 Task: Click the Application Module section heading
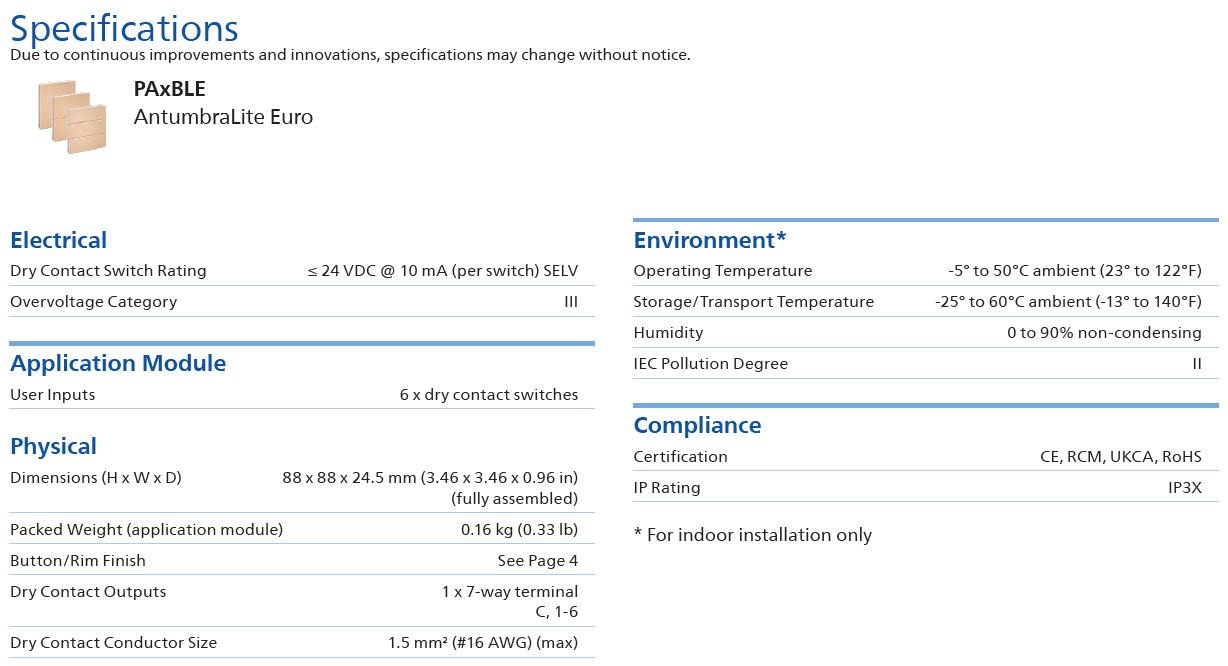point(118,363)
